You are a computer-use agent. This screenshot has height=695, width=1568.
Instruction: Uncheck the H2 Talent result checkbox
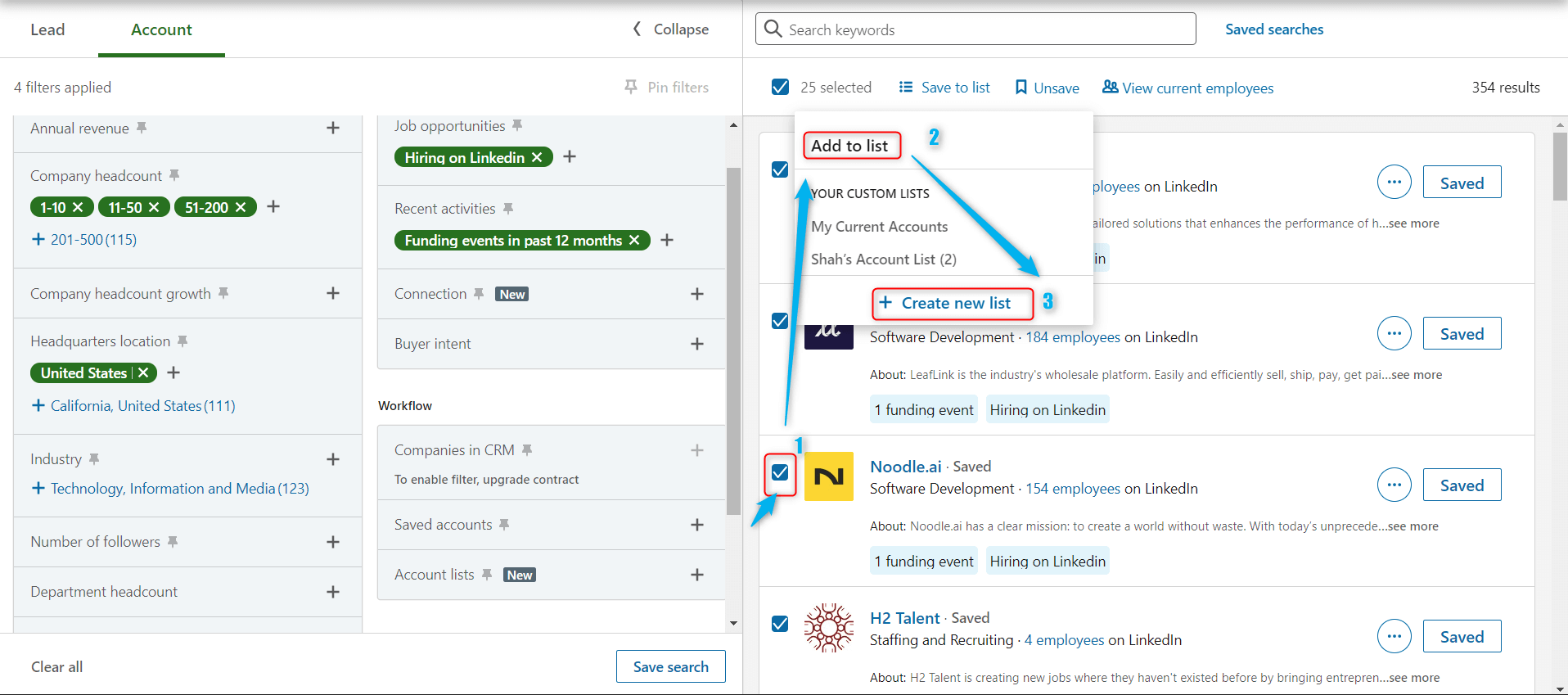[x=781, y=624]
